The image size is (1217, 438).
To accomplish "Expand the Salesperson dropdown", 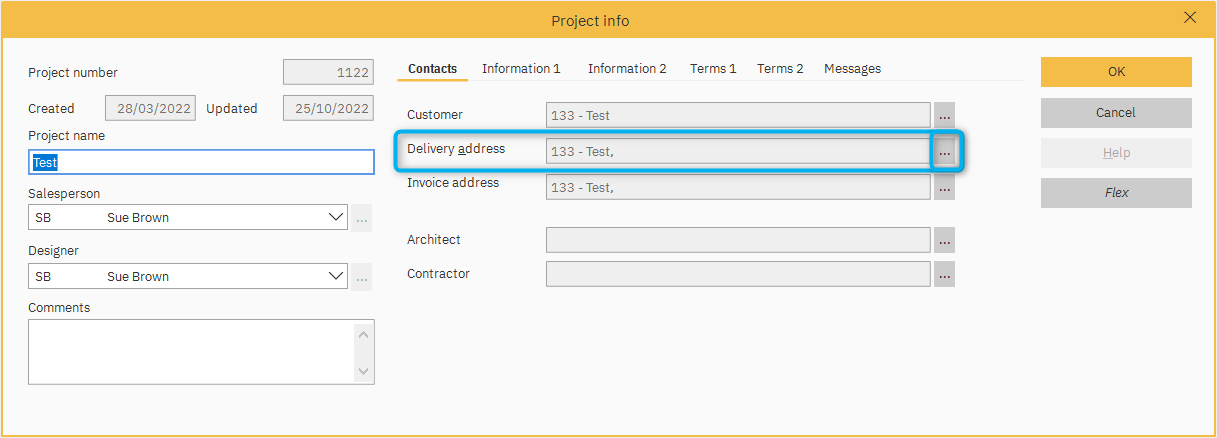I will (335, 217).
